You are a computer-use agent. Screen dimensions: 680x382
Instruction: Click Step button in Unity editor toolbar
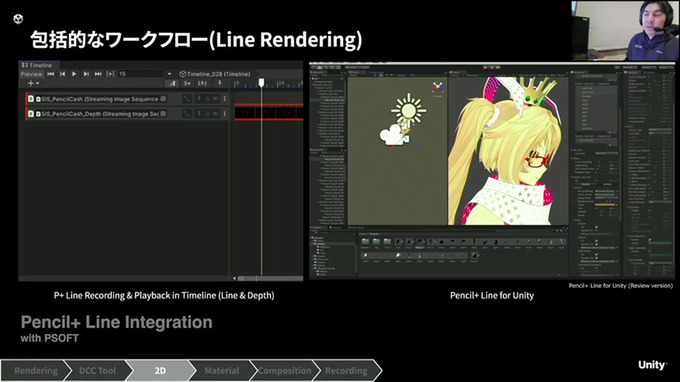498,67
